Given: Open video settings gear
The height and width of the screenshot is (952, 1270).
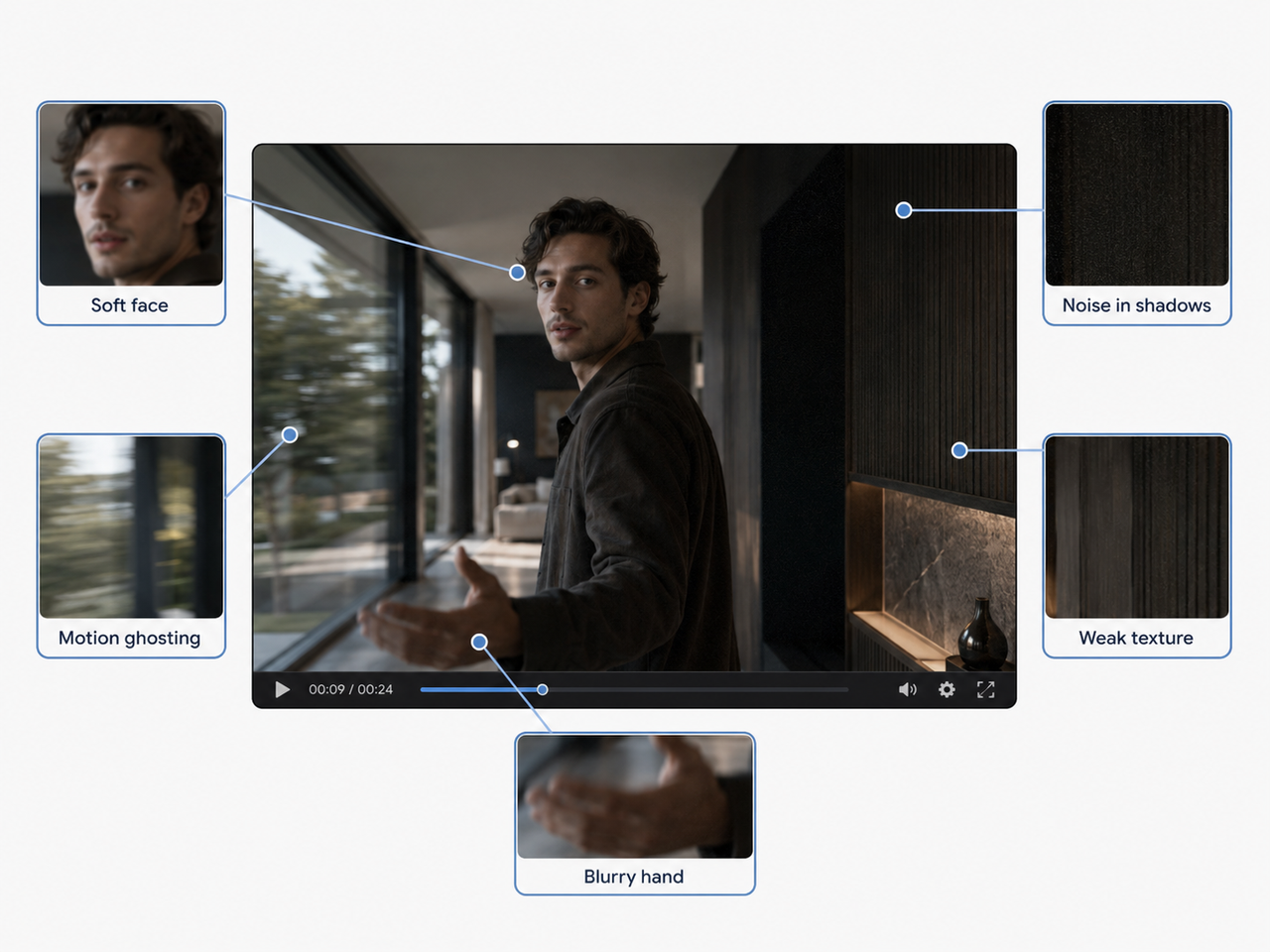Looking at the screenshot, I should click(947, 689).
